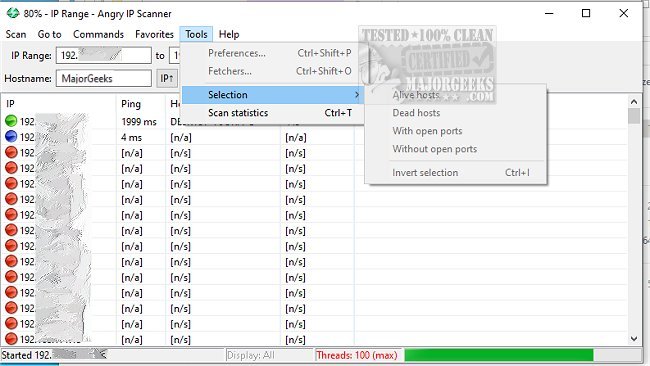Open the Scan menu
Viewport: 650px width, 366px height.
coord(16,34)
